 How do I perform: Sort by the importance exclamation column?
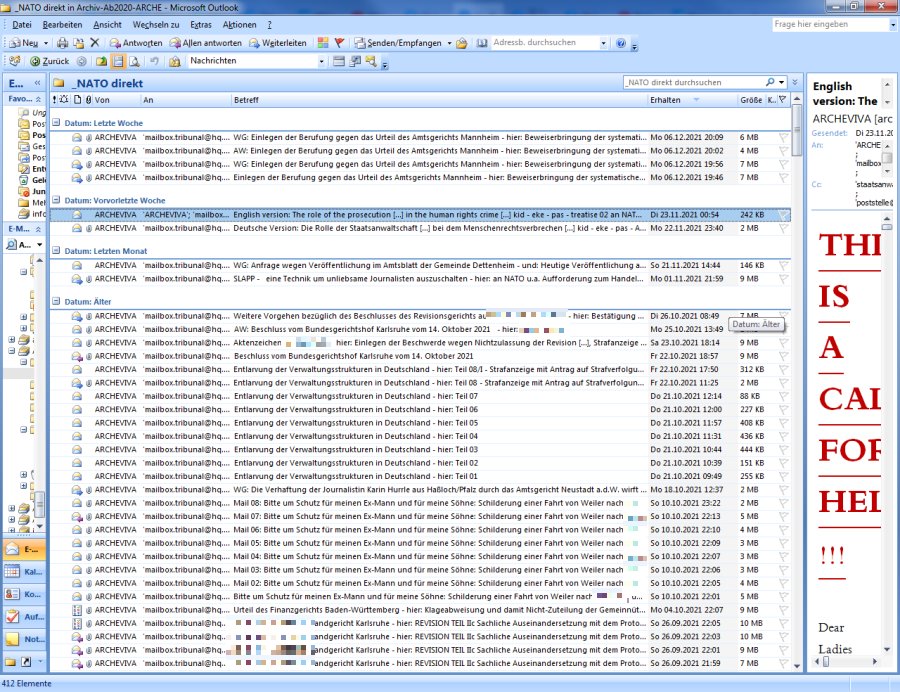(55, 100)
